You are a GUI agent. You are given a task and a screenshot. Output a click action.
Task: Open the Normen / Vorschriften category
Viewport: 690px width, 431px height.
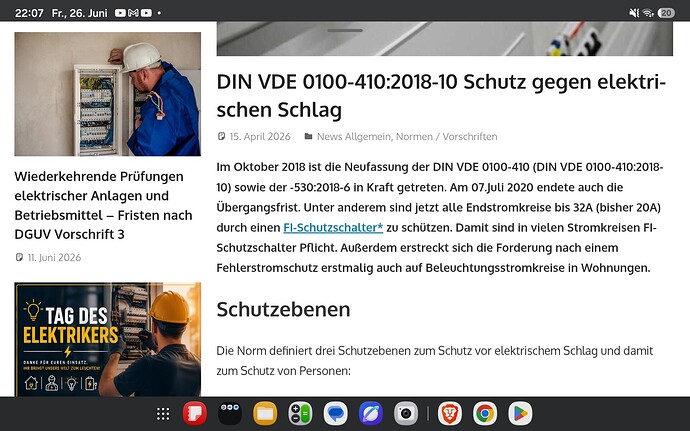tap(447, 137)
